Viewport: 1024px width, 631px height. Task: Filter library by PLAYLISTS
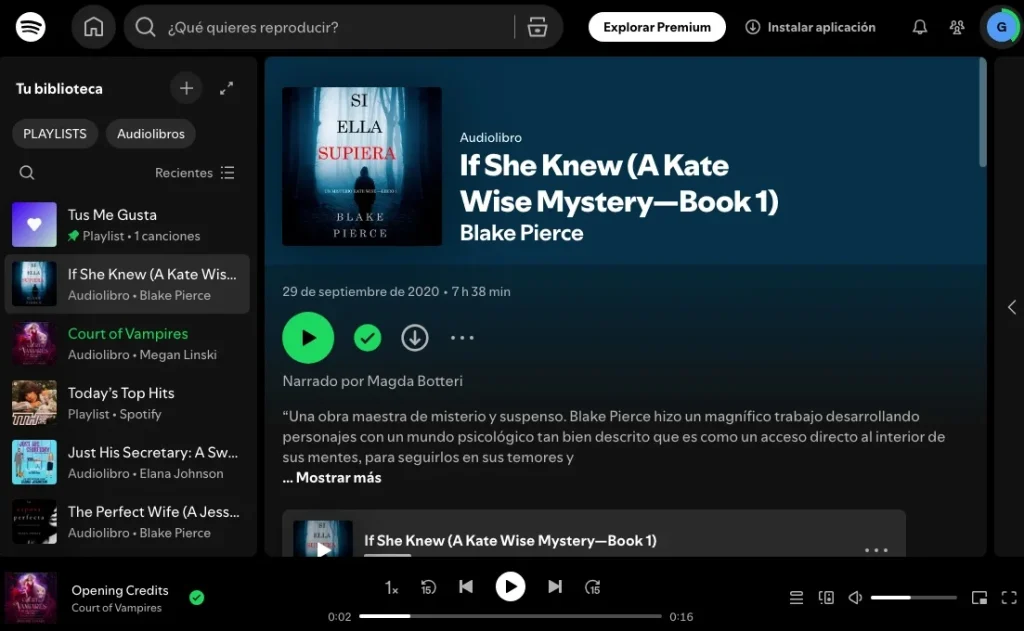click(55, 134)
